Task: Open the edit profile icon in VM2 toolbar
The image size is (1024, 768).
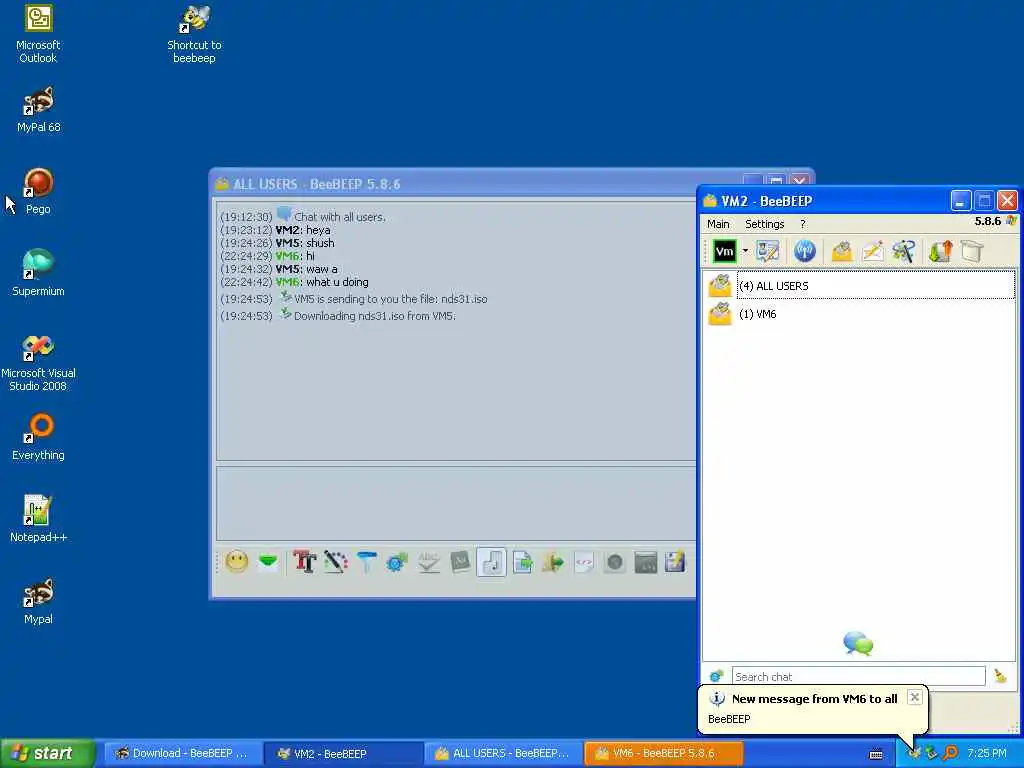Action: (x=768, y=251)
